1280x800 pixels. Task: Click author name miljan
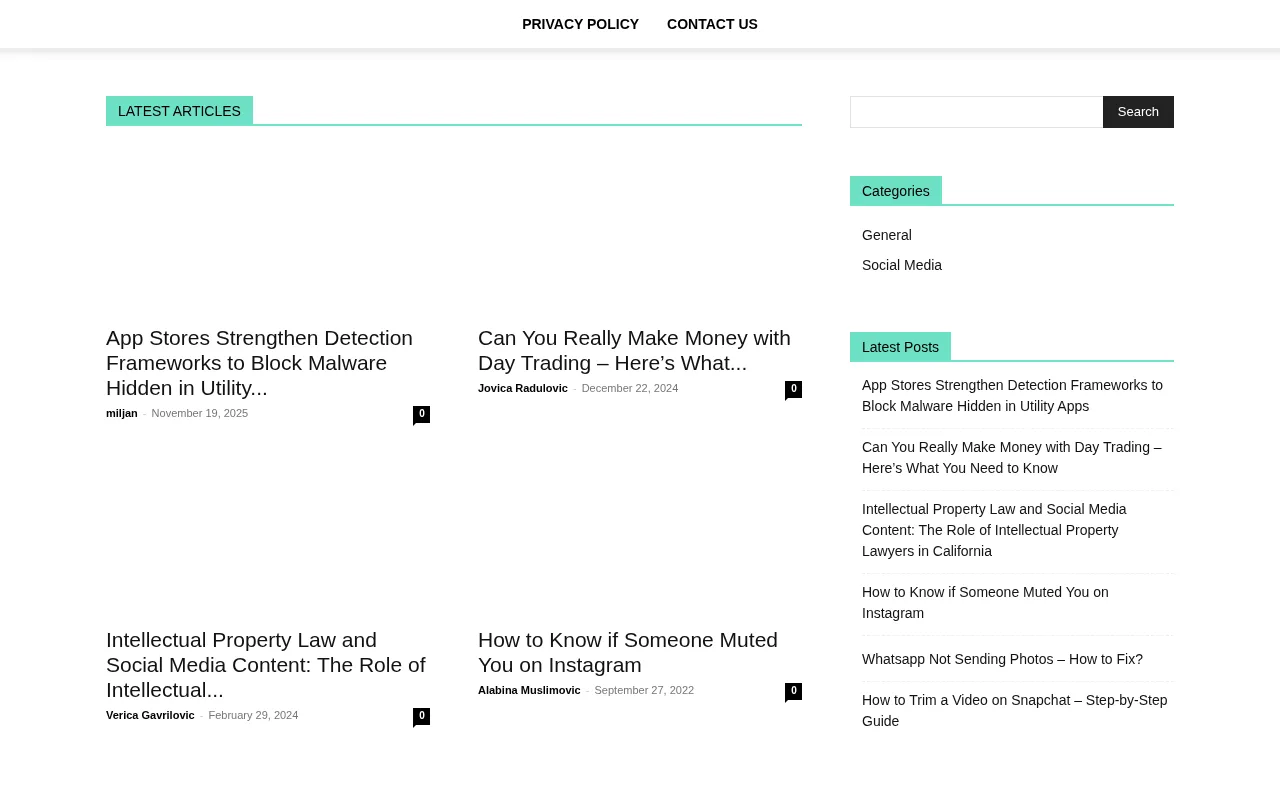[x=122, y=413]
